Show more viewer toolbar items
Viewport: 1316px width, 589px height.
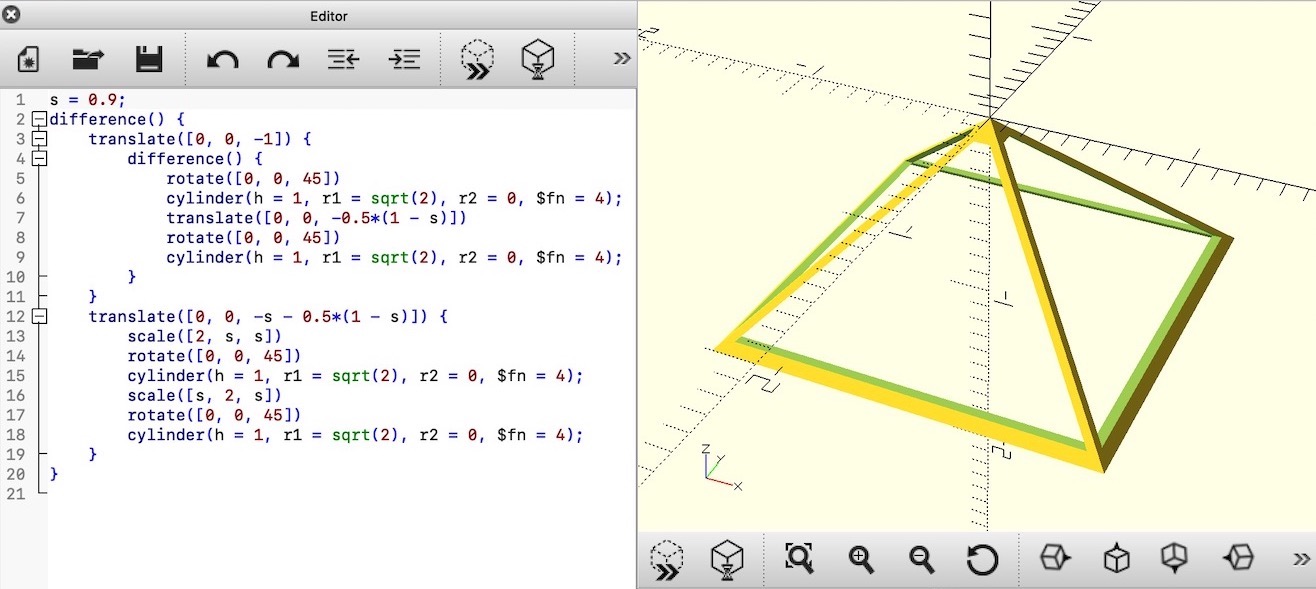pyautogui.click(x=1301, y=559)
